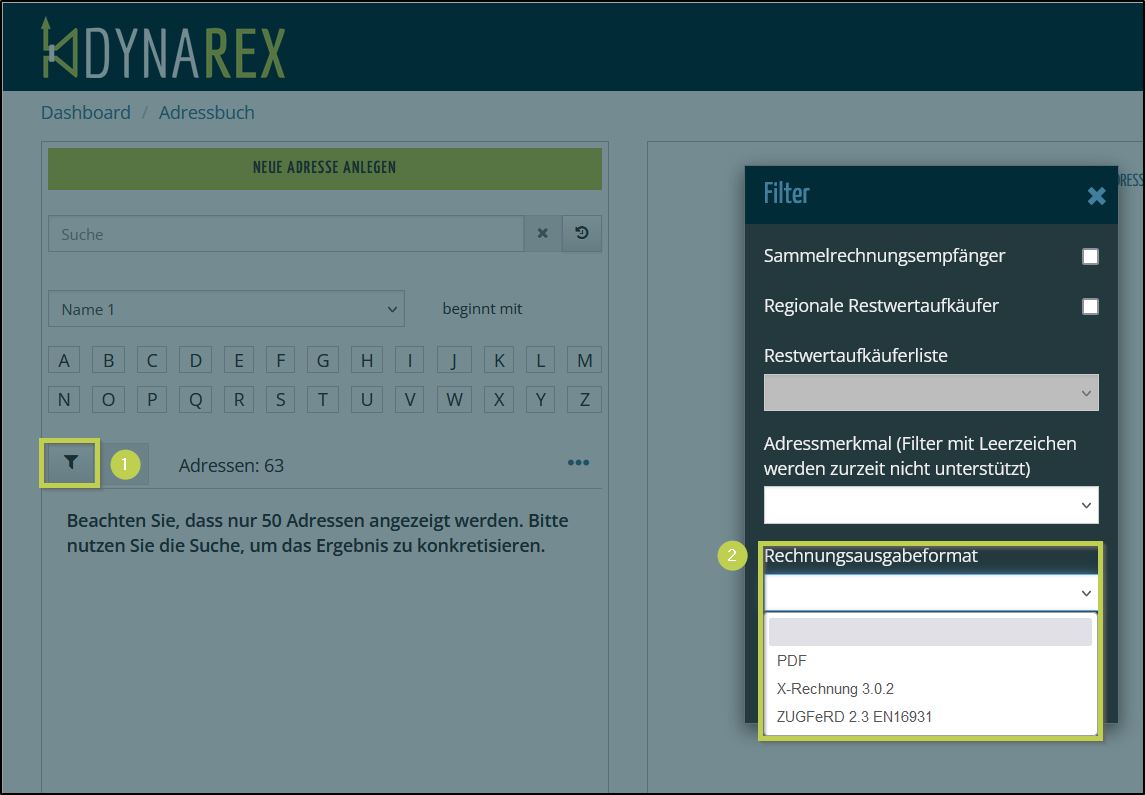Filter addresses by letter A
The height and width of the screenshot is (795, 1145).
coord(64,361)
